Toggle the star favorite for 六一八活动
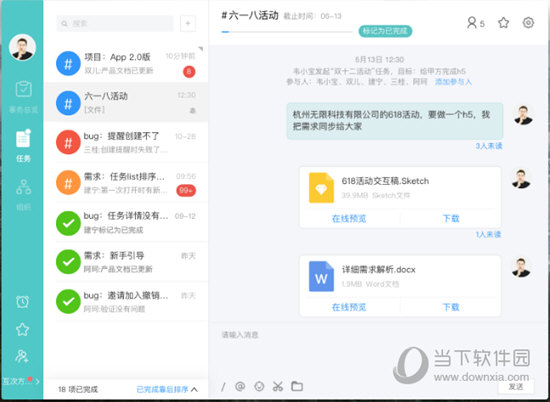The height and width of the screenshot is (402, 550). [x=504, y=23]
